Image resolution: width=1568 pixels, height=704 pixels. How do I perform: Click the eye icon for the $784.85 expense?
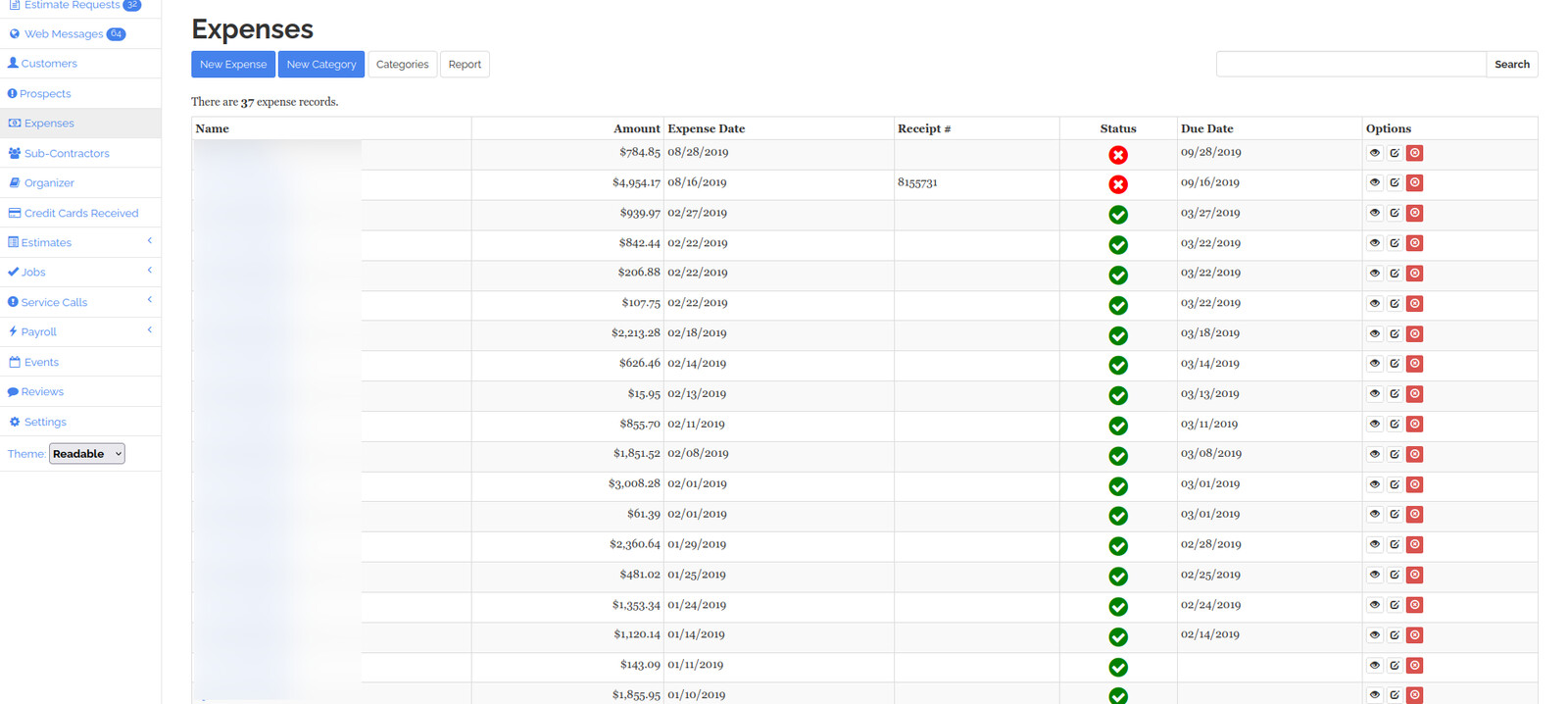pyautogui.click(x=1374, y=153)
